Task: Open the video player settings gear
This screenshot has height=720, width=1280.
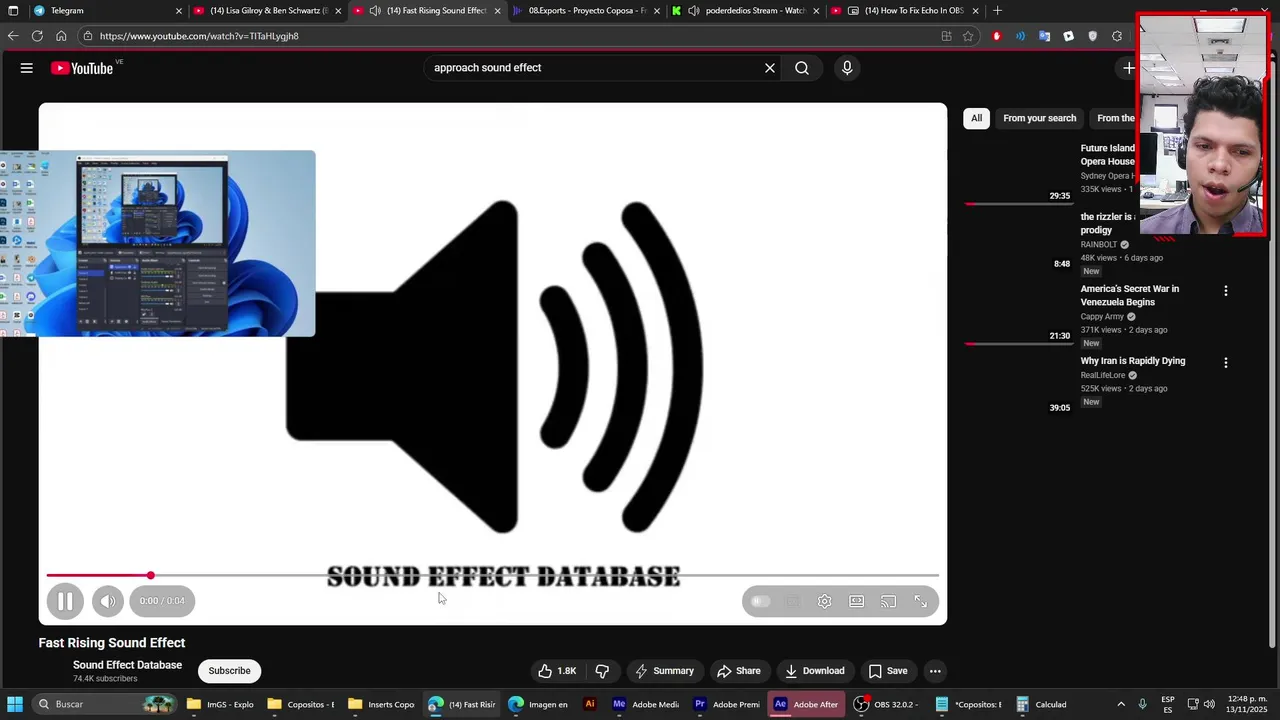Action: pos(824,601)
